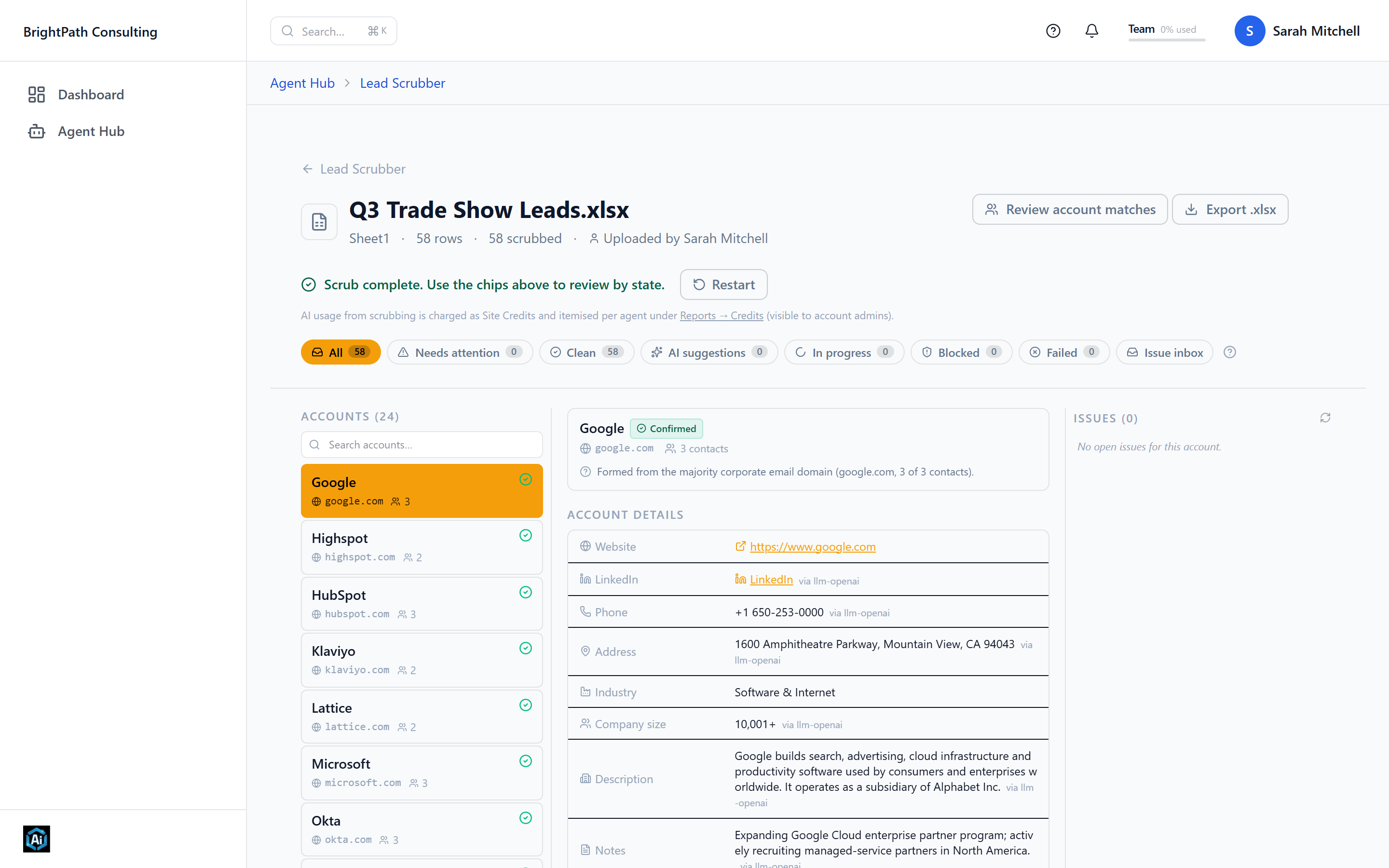The width and height of the screenshot is (1389, 868).
Task: Filter by In progress chip
Action: click(844, 352)
